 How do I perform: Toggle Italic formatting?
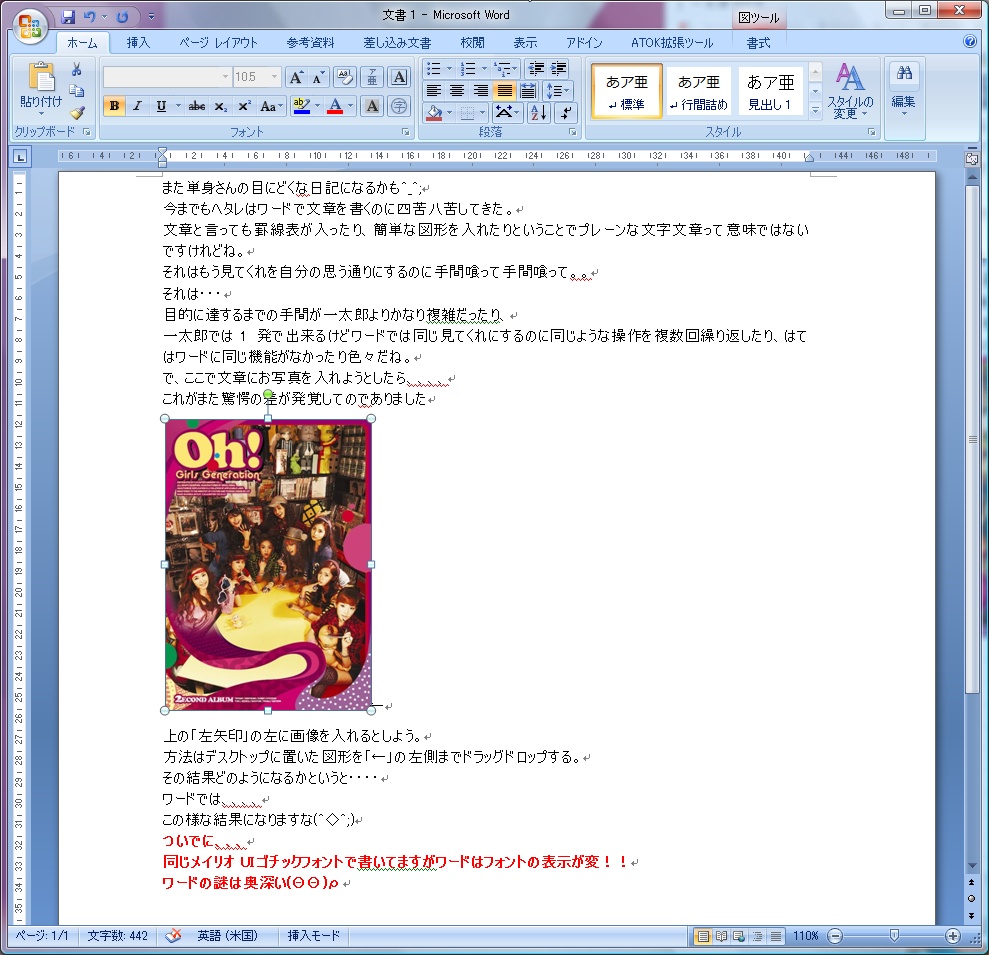click(137, 106)
